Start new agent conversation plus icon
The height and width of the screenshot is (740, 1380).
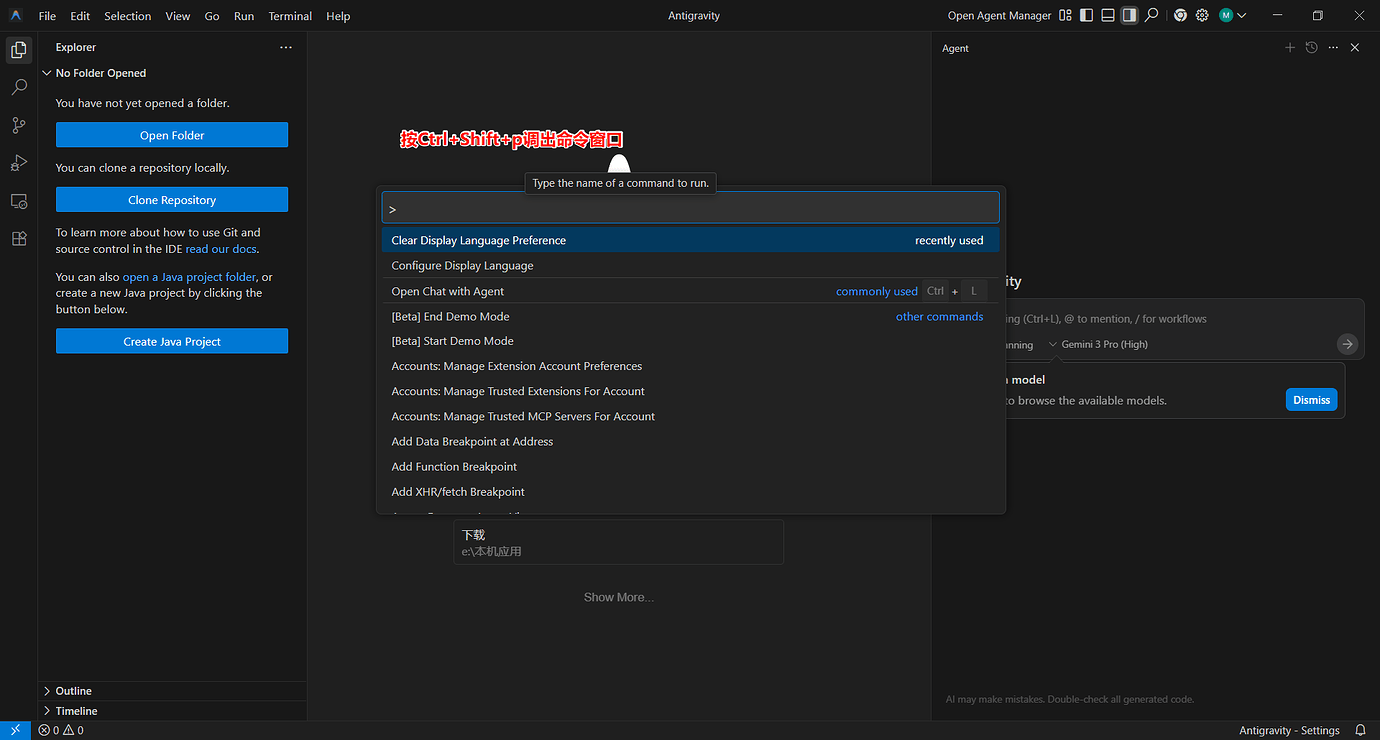[x=1290, y=48]
